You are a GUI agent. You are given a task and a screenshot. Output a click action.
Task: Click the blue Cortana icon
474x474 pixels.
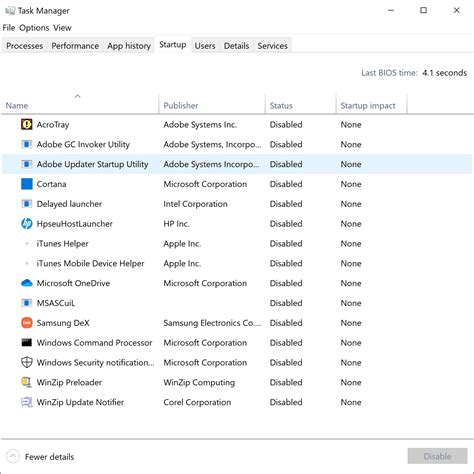[27, 184]
